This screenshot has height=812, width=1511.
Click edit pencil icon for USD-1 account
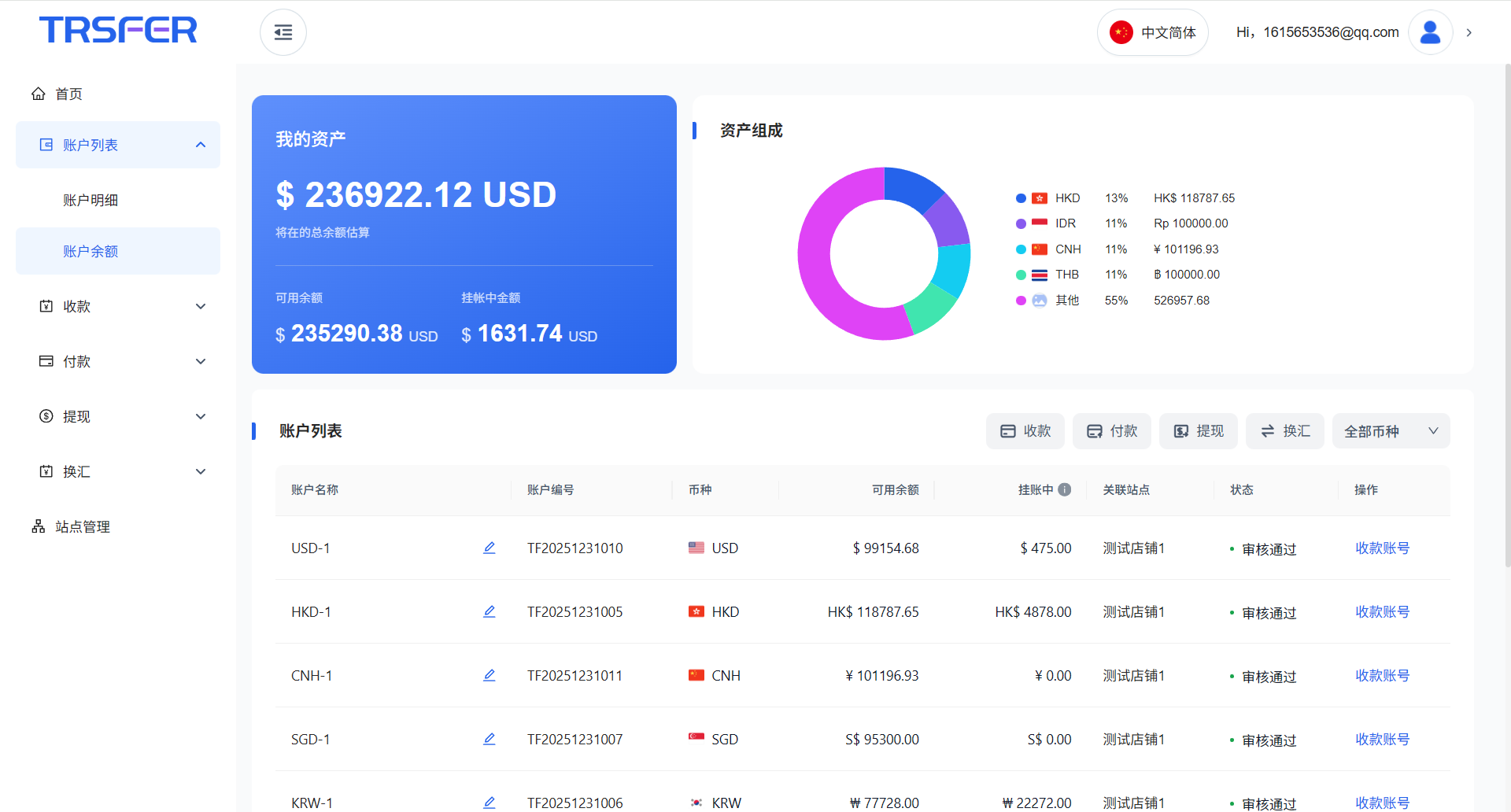(489, 548)
